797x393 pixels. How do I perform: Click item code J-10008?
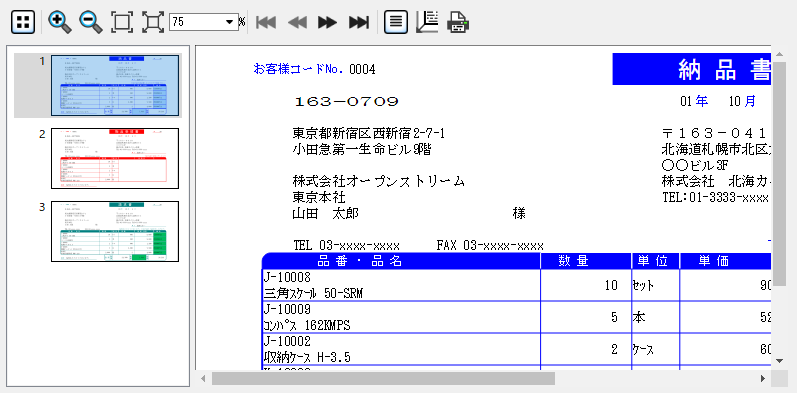pyautogui.click(x=287, y=278)
